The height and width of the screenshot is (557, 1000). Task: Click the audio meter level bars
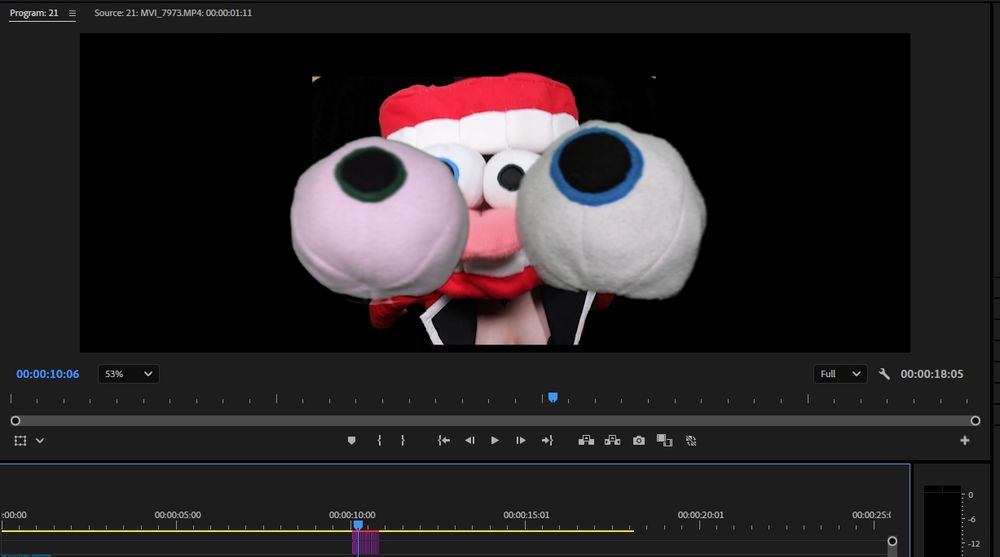943,521
